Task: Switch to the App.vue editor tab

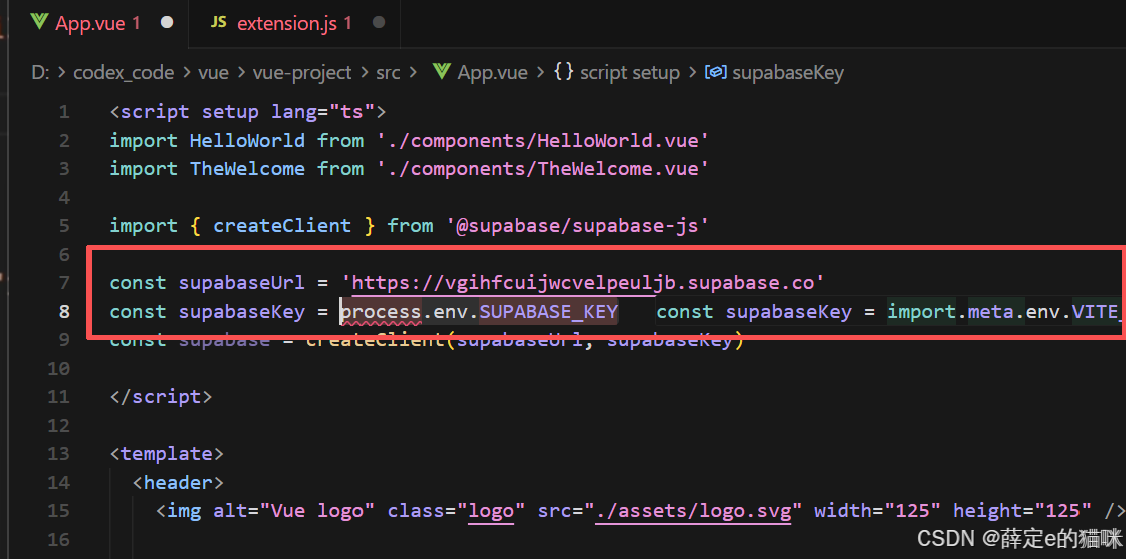Action: click(101, 23)
